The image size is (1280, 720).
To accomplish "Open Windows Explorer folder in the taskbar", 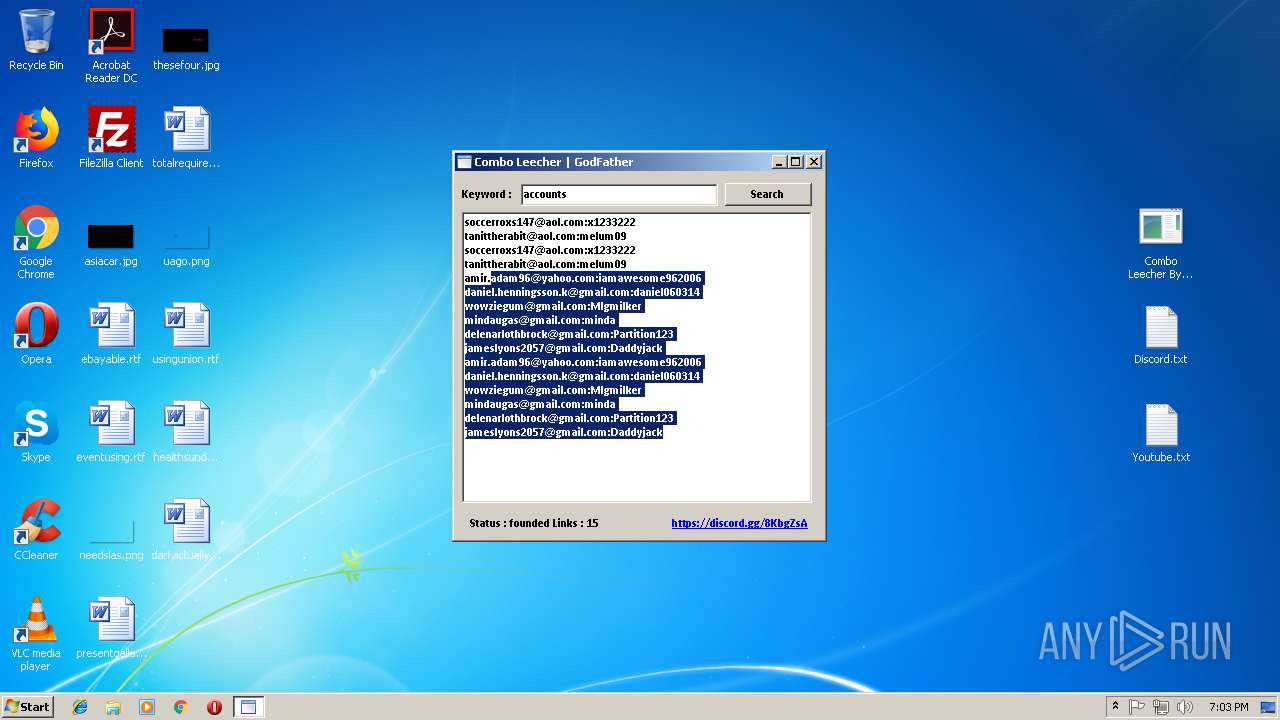I will click(x=113, y=707).
